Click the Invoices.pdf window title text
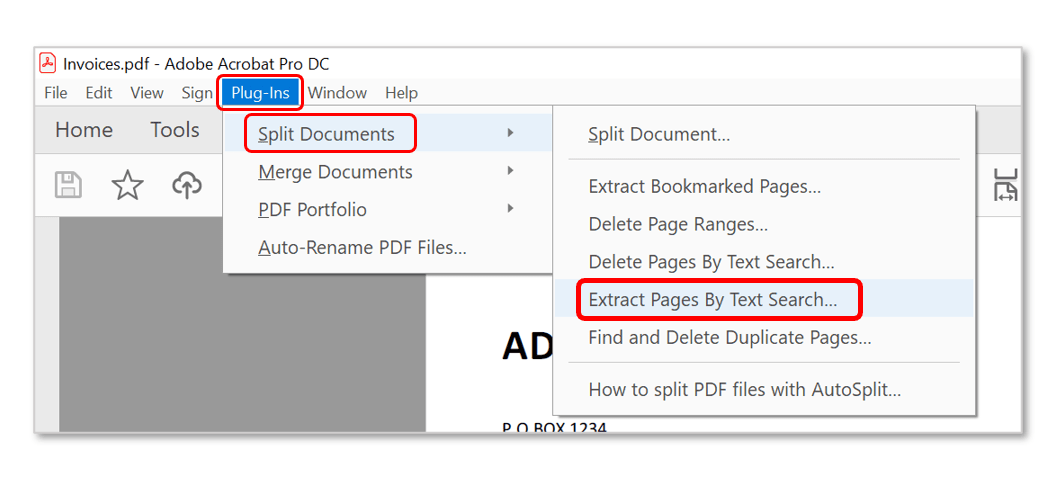Screen dimensions: 1062x484 click(x=196, y=64)
